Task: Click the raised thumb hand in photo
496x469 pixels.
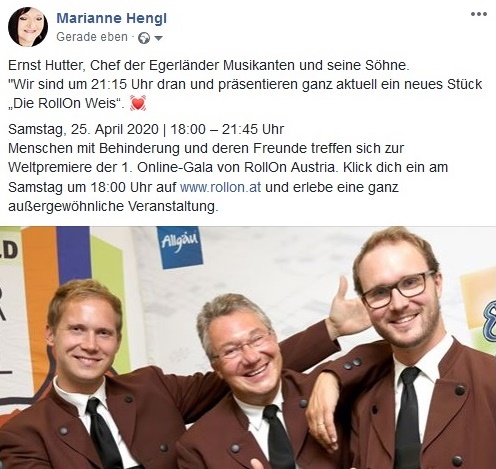Action: tap(348, 312)
